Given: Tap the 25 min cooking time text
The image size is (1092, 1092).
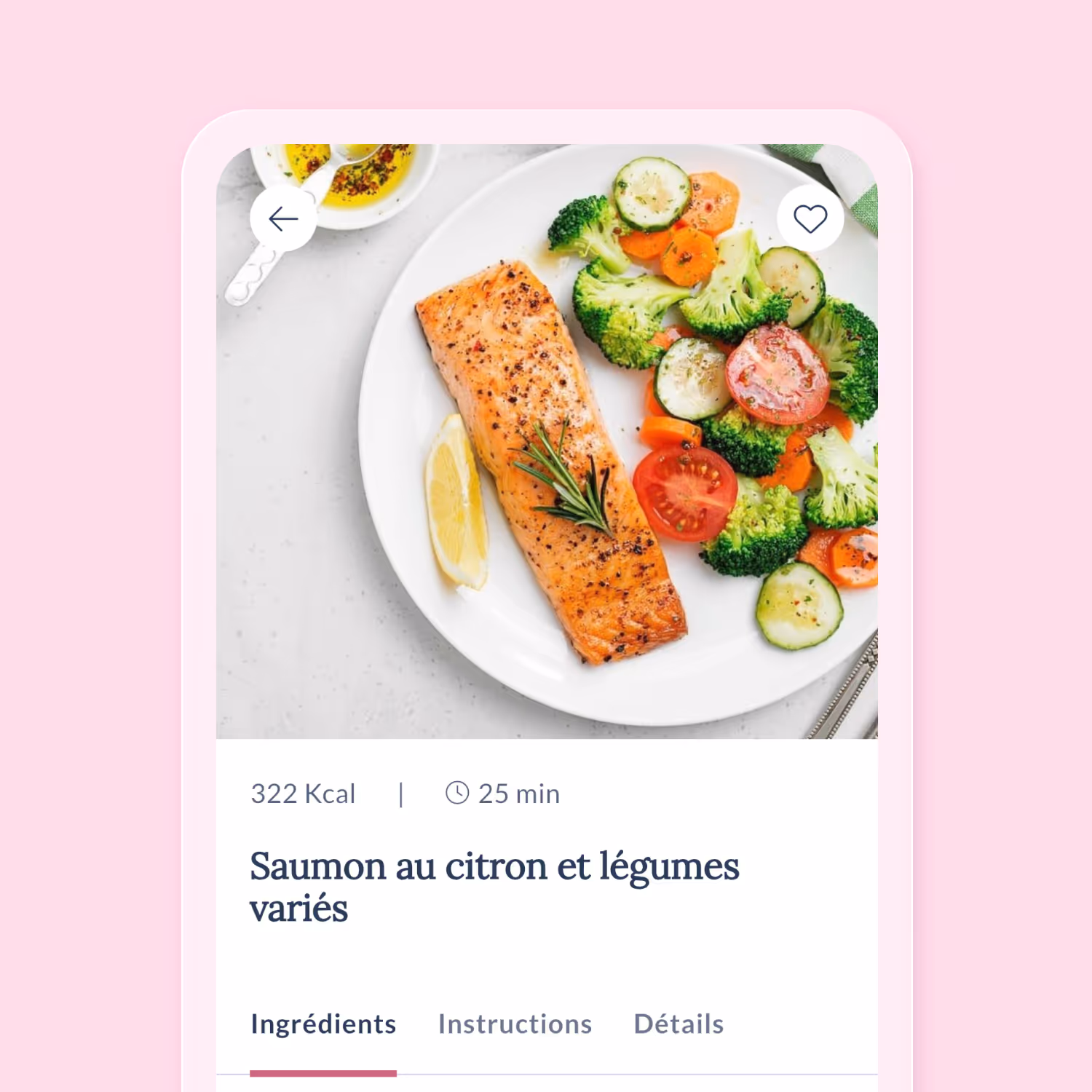Looking at the screenshot, I should (519, 794).
